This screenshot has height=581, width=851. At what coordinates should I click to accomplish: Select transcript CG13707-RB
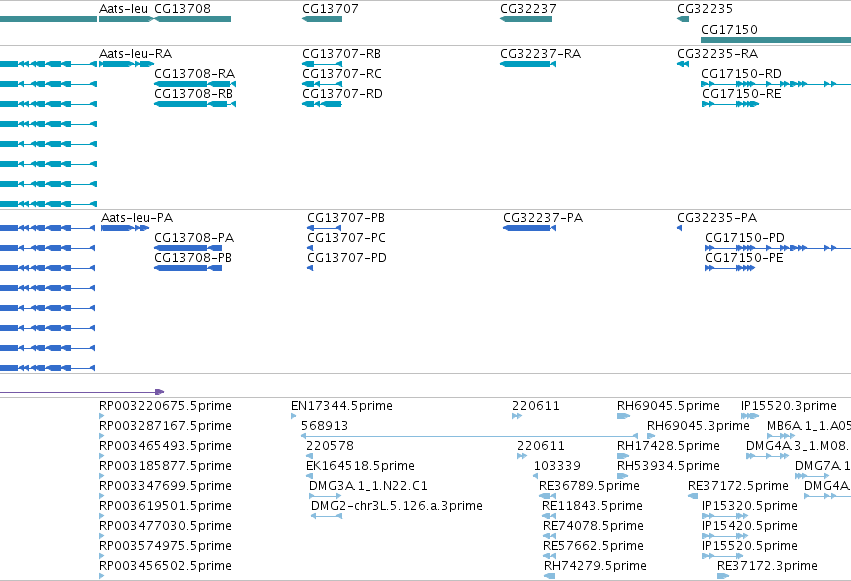click(x=341, y=54)
